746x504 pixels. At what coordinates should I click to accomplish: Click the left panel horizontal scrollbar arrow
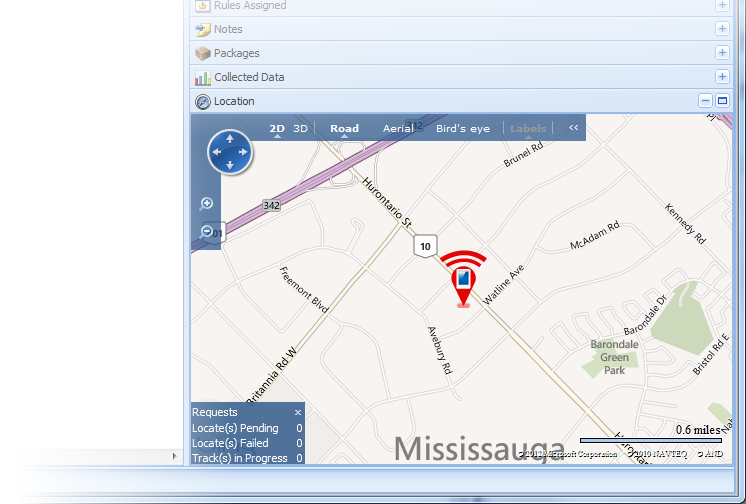pyautogui.click(x=175, y=456)
